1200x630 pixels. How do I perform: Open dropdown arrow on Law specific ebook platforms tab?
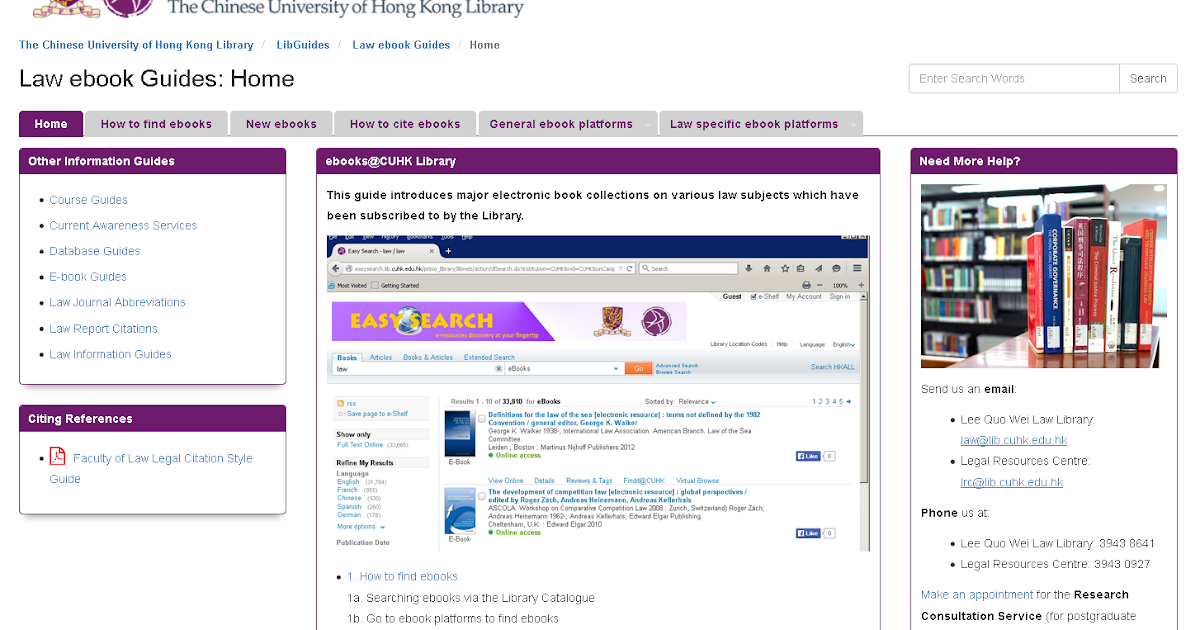[853, 124]
